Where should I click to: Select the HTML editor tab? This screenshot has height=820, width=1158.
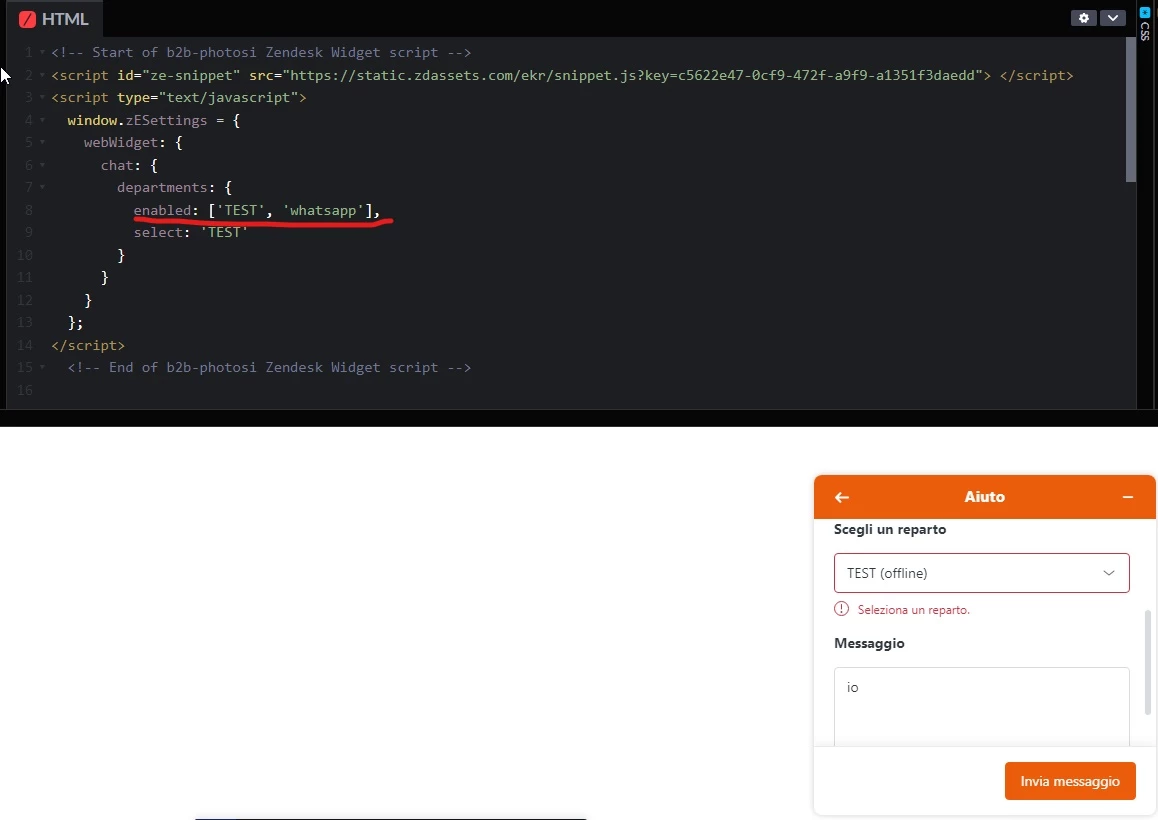54,19
